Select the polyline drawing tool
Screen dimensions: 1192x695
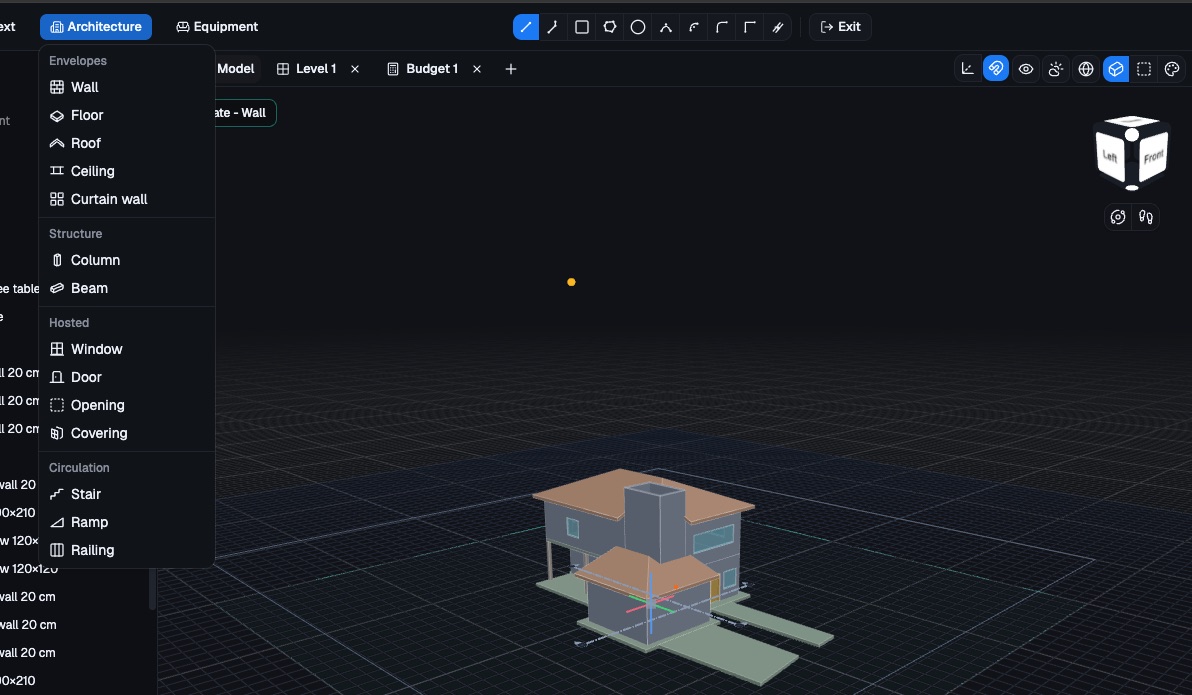click(553, 27)
